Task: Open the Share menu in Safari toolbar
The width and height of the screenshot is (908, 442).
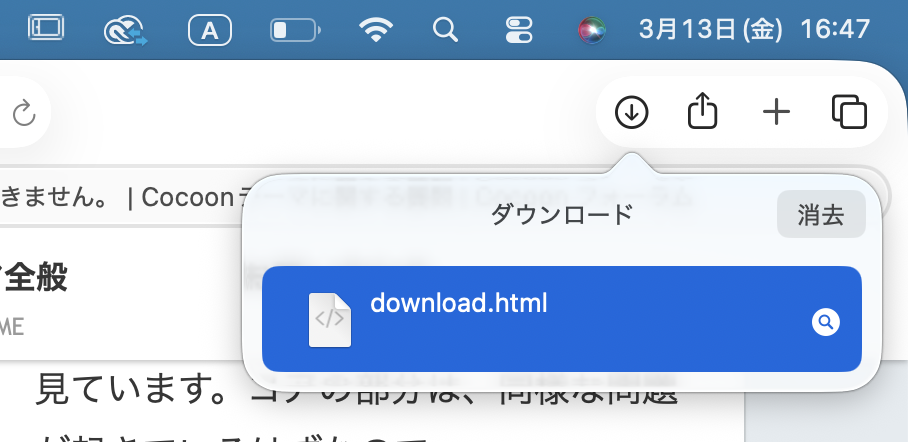Action: point(702,111)
